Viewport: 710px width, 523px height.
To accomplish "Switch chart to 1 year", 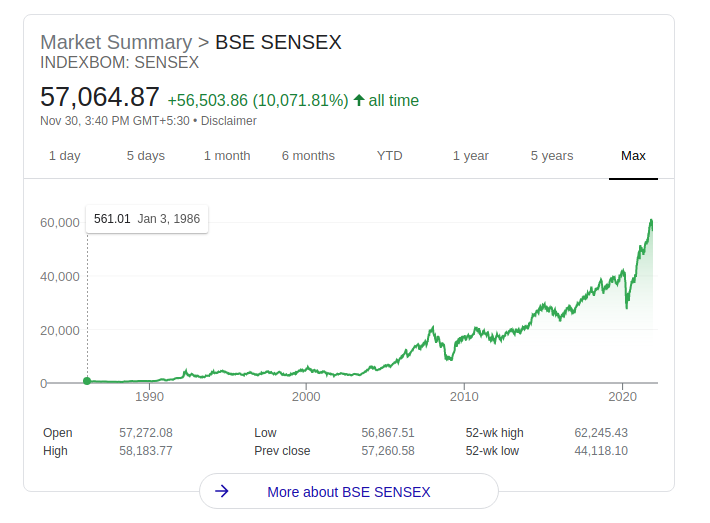I will (471, 156).
